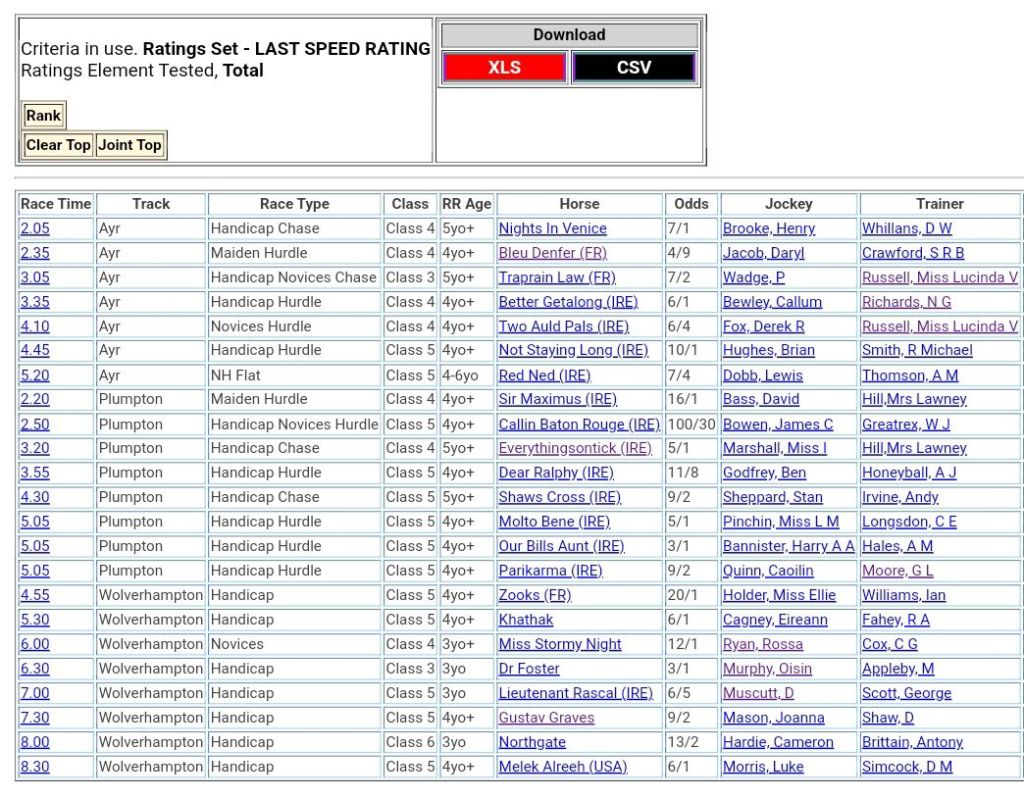Click the 6.00 Wolverhampton race time
Viewport: 1024px width, 800px height.
pos(35,644)
